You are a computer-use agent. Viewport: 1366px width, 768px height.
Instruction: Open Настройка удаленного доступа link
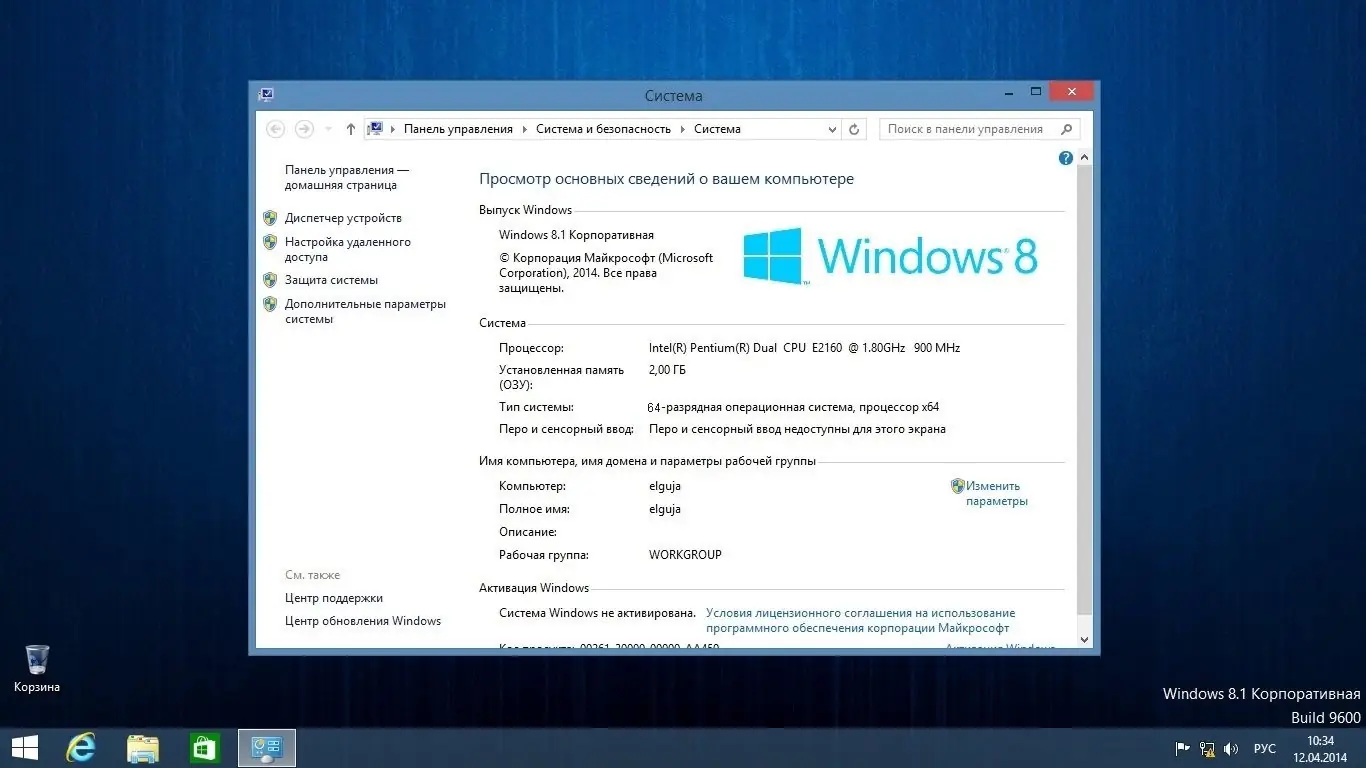[x=347, y=249]
